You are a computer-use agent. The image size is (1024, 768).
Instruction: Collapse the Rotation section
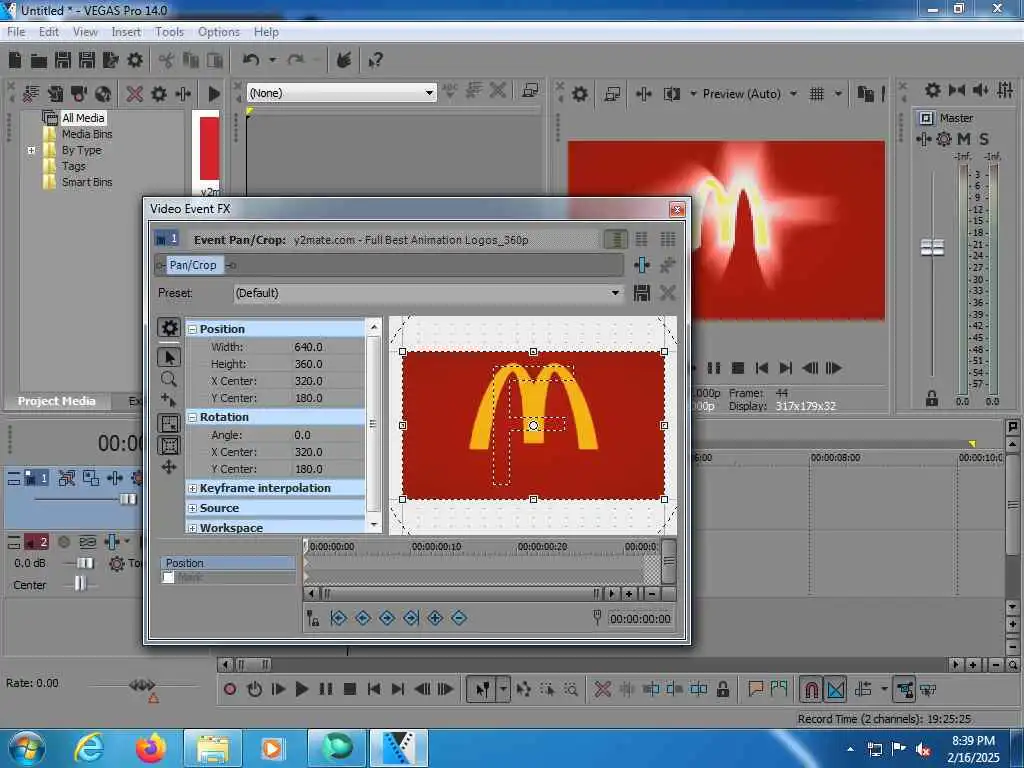coord(193,417)
